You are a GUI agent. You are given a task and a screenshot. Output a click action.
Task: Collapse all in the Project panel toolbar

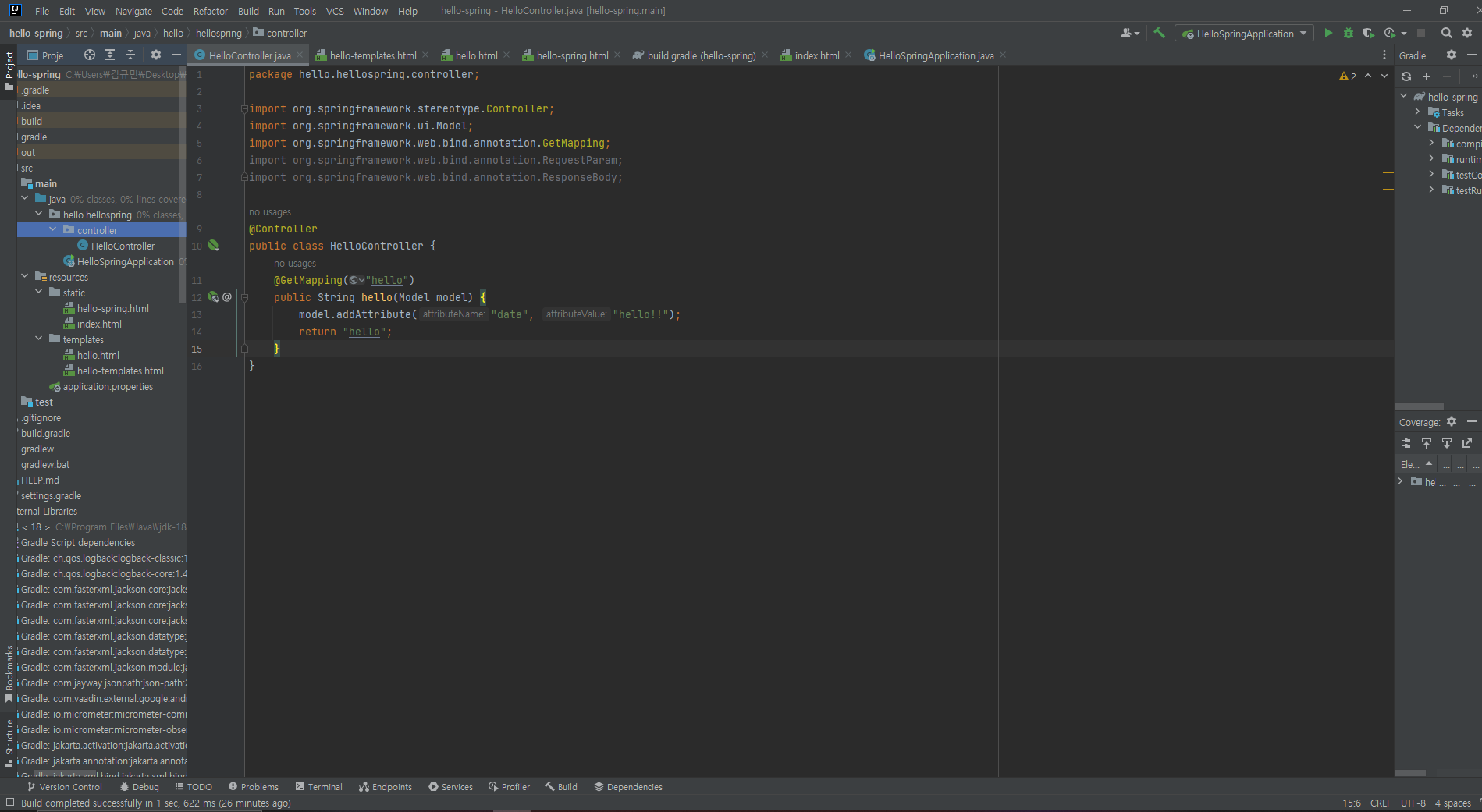click(x=130, y=55)
